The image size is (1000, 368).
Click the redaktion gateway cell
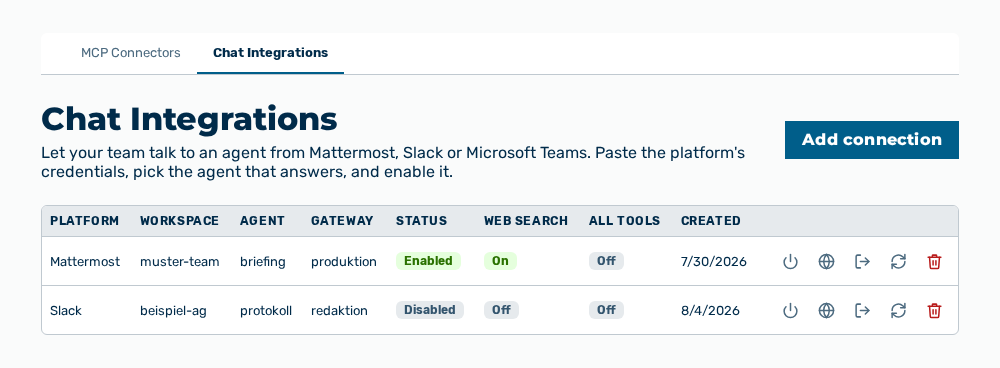click(x=339, y=311)
